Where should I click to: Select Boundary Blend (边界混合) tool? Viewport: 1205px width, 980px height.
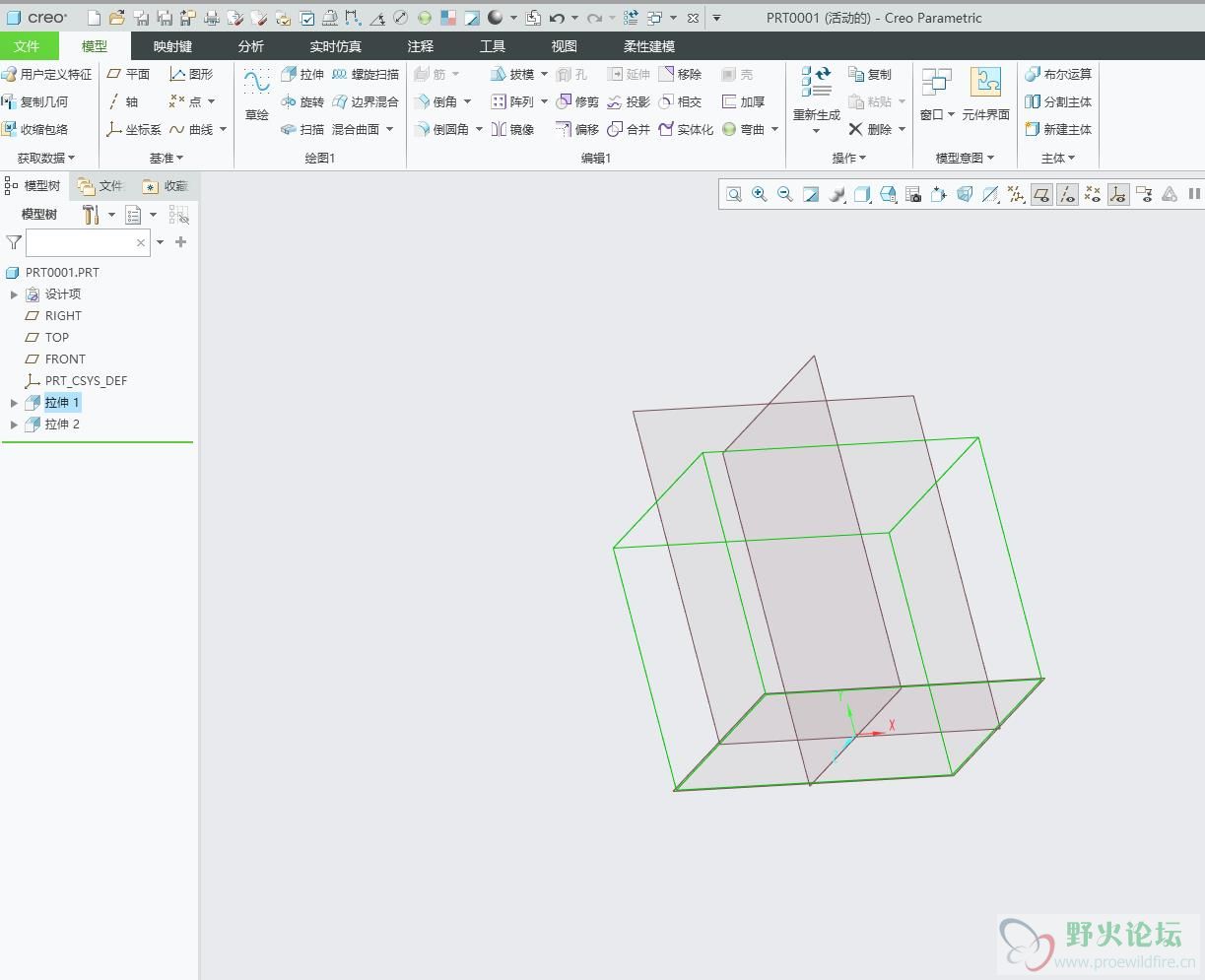[x=366, y=101]
